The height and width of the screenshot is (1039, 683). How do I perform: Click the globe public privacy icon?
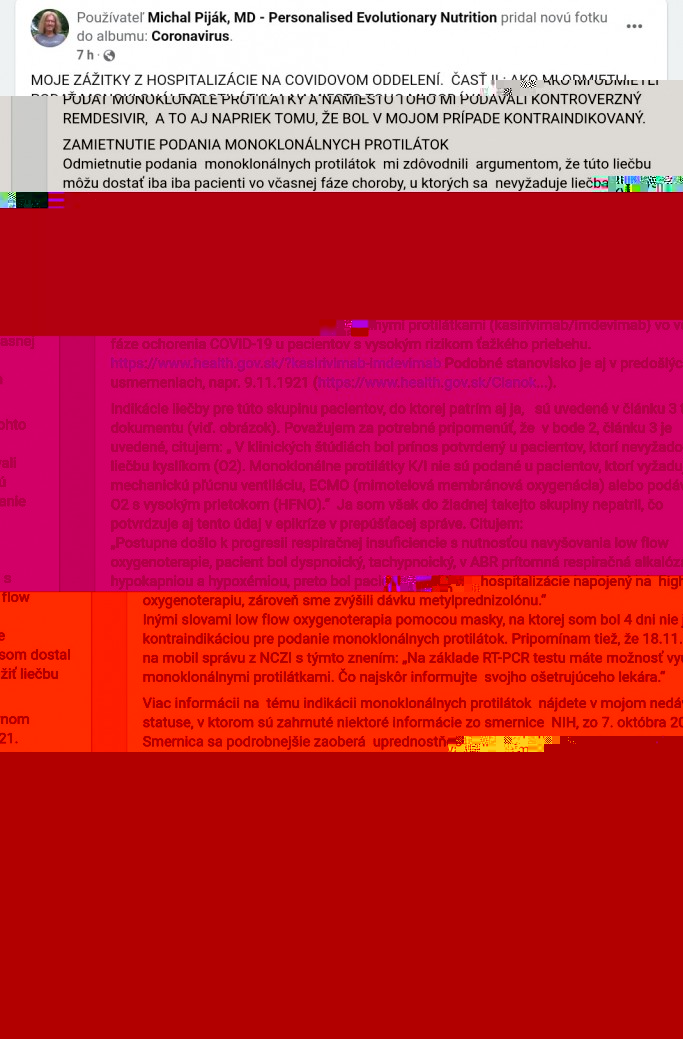[x=109, y=56]
